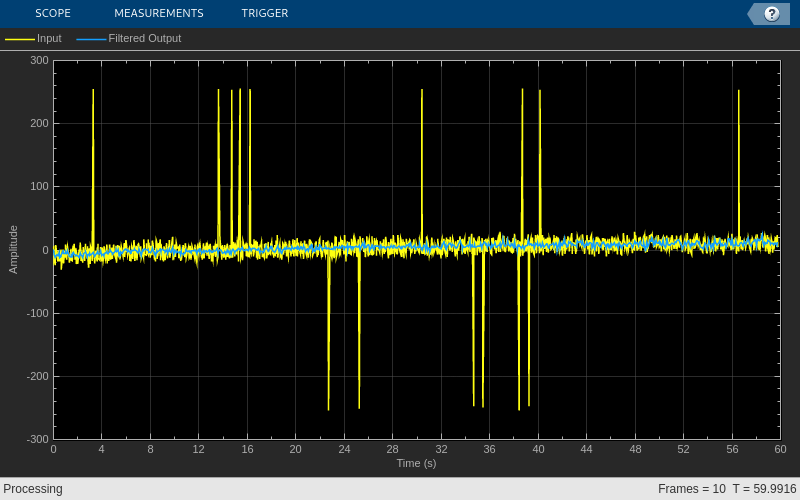Toggle the Input legend entry
The image size is (800, 500).
coord(33,38)
